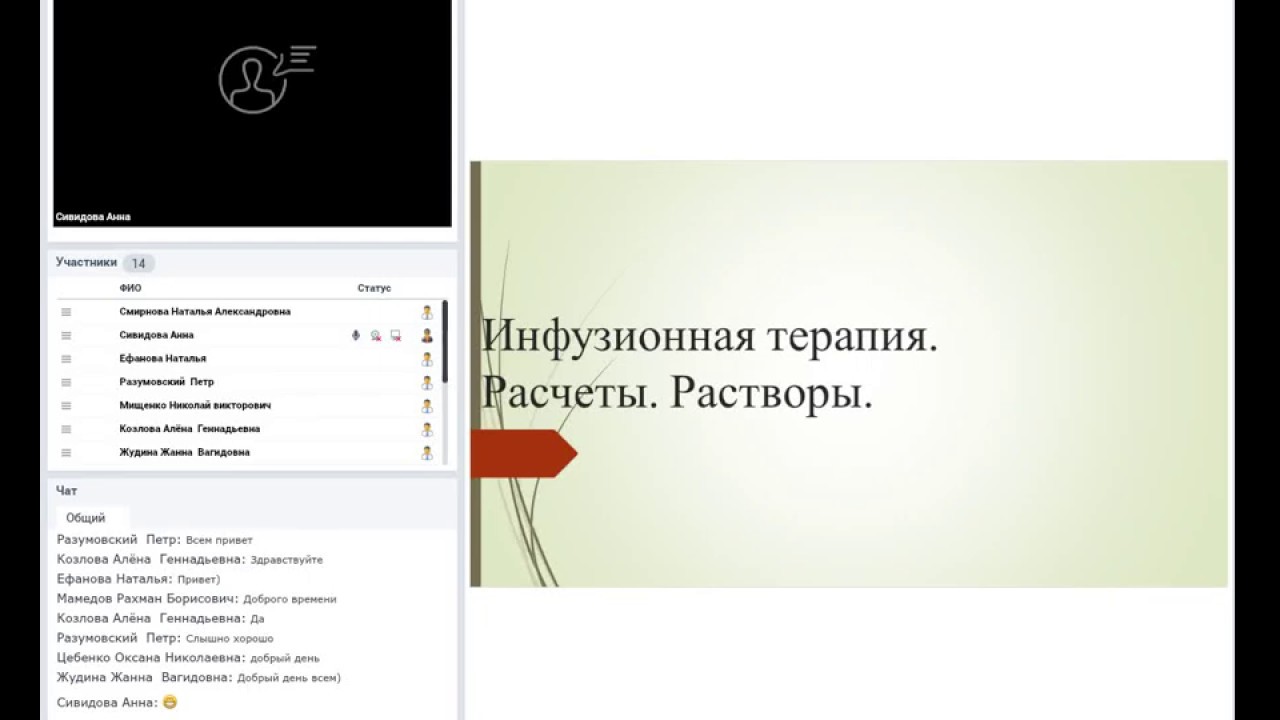The height and width of the screenshot is (720, 1280).
Task: Select participant name Жудина Жанна Вагидовна in list
Action: pyautogui.click(x=185, y=453)
